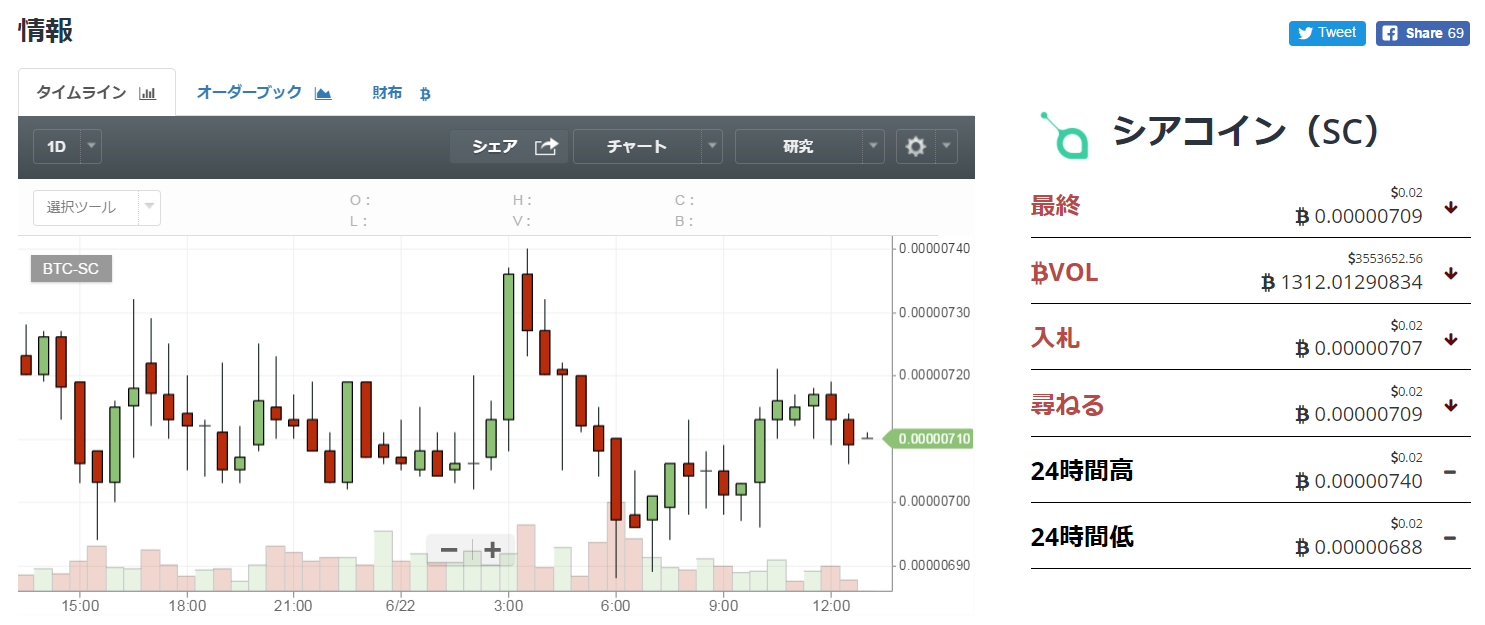The width and height of the screenshot is (1485, 625).
Task: Click the down arrow icon beside ฿VOL
Action: [x=1451, y=274]
